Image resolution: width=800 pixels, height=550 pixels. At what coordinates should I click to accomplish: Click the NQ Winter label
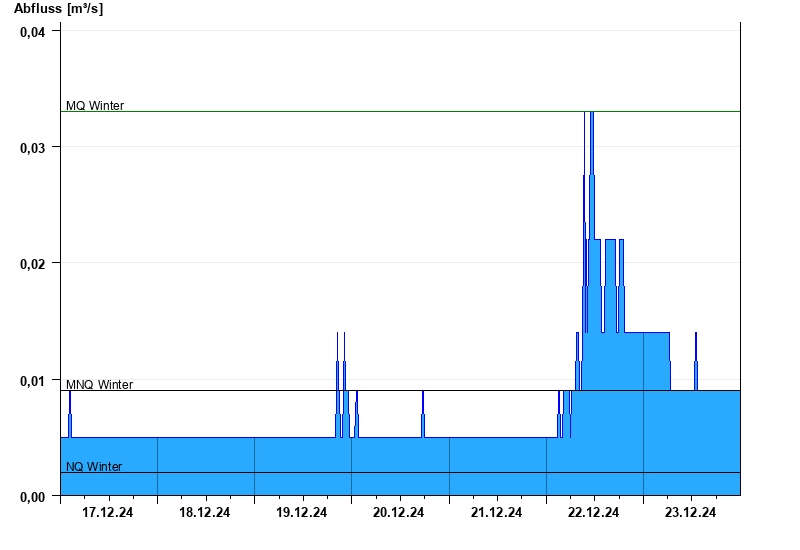pos(94,466)
